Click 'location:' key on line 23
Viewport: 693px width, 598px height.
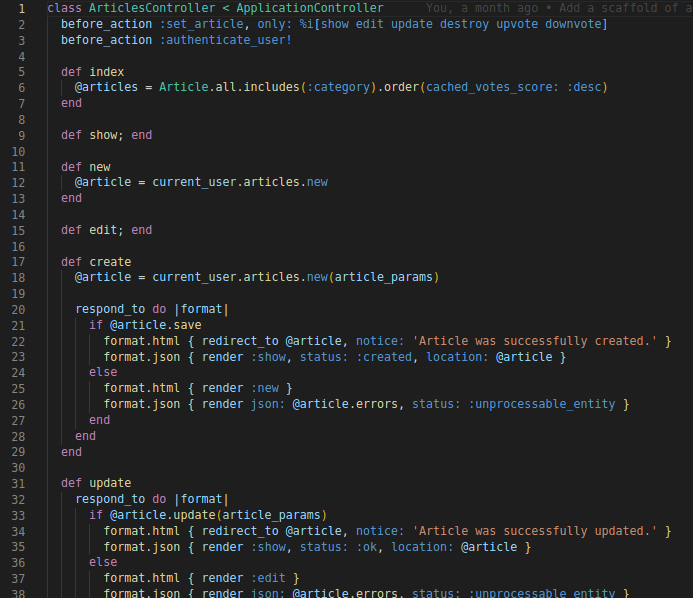pyautogui.click(x=457, y=357)
